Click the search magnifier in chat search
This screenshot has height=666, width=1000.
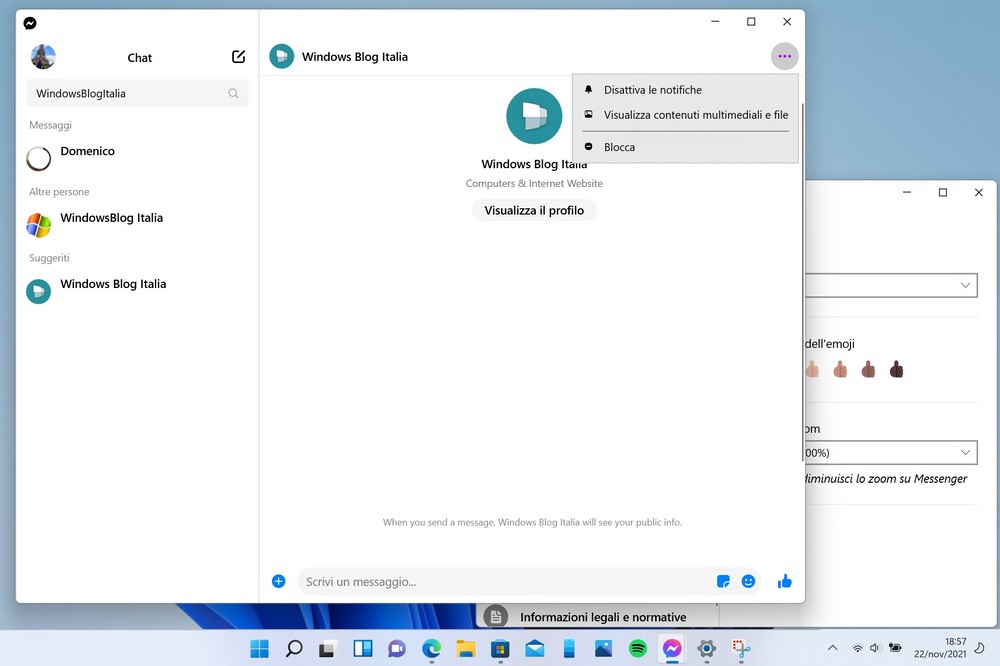(x=233, y=94)
